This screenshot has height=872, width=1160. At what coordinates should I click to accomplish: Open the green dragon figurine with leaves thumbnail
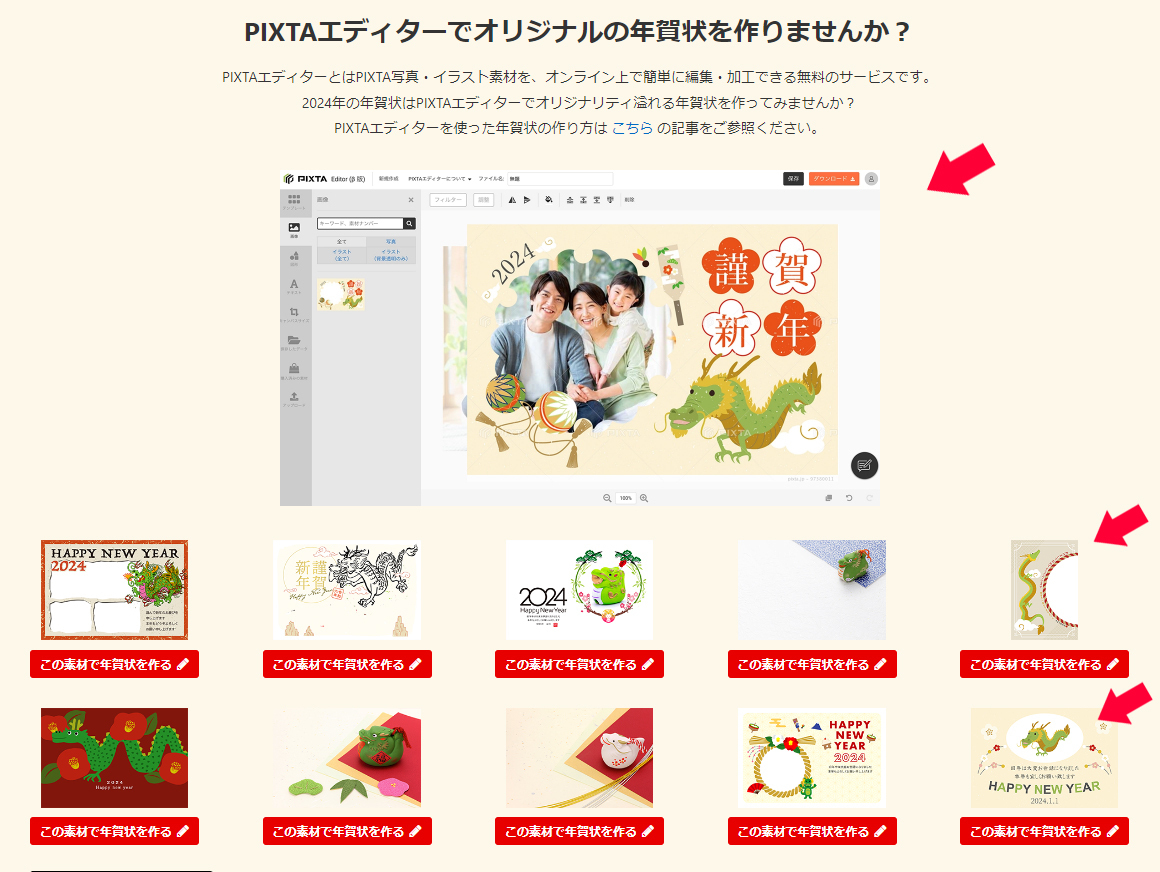click(347, 757)
